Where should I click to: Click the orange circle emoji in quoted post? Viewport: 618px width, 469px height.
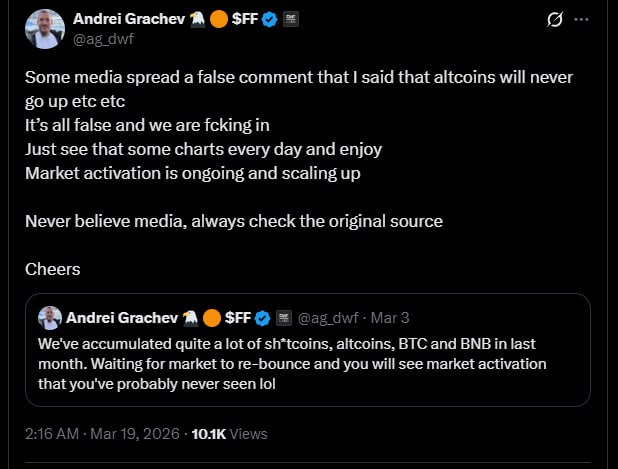pos(212,318)
